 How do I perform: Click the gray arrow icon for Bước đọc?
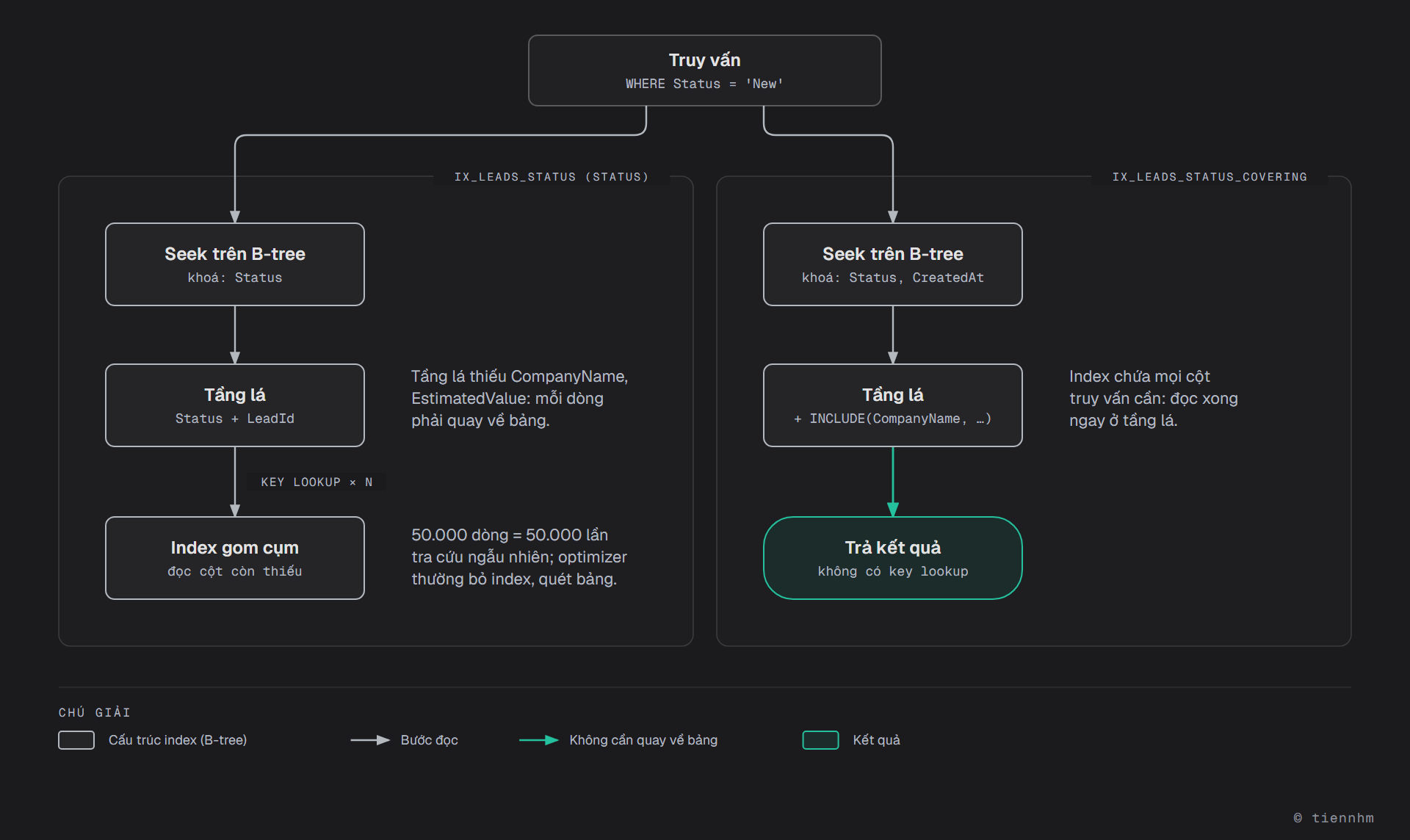pyautogui.click(x=370, y=740)
